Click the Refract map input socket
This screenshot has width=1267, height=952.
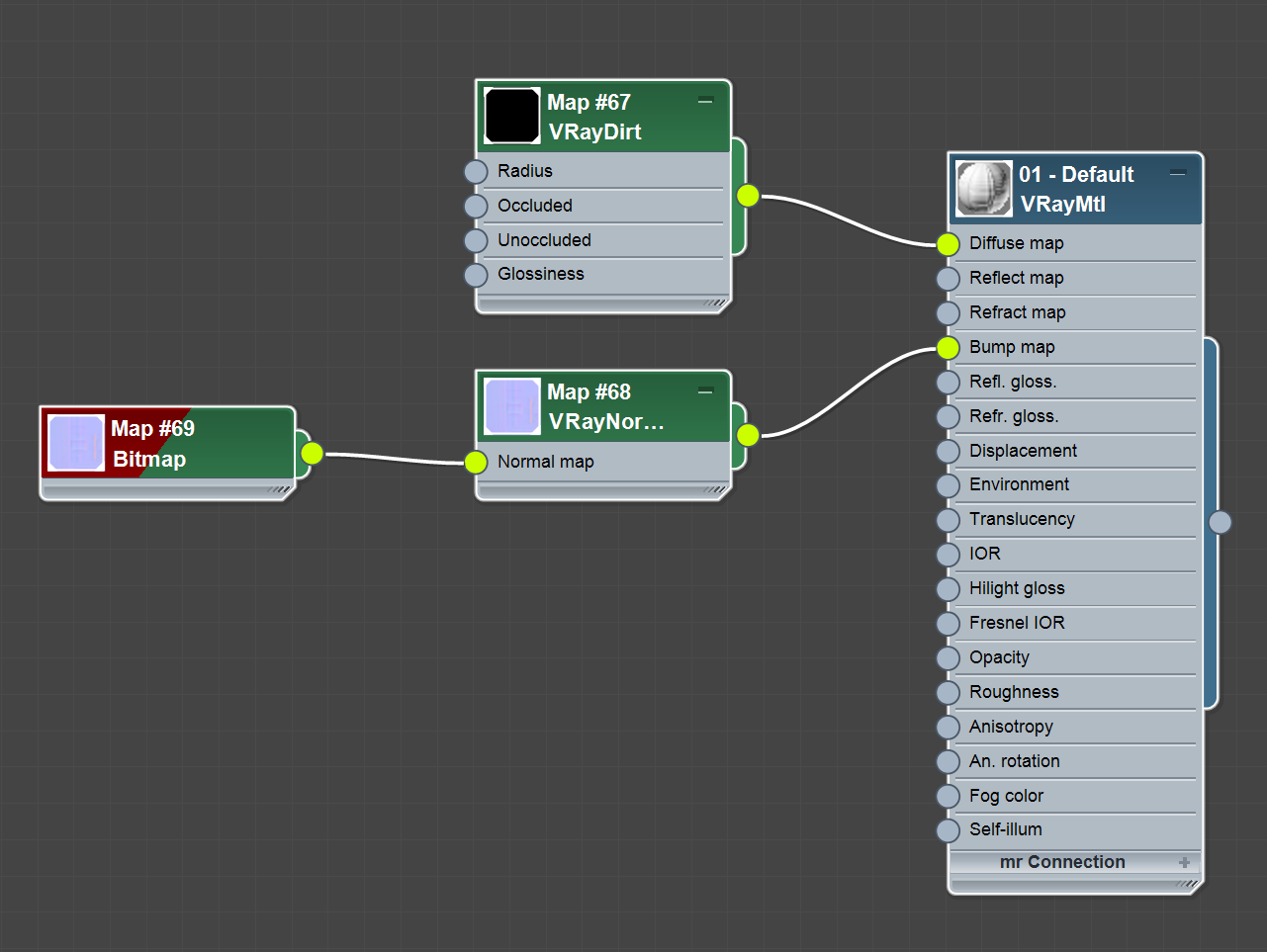tap(948, 312)
